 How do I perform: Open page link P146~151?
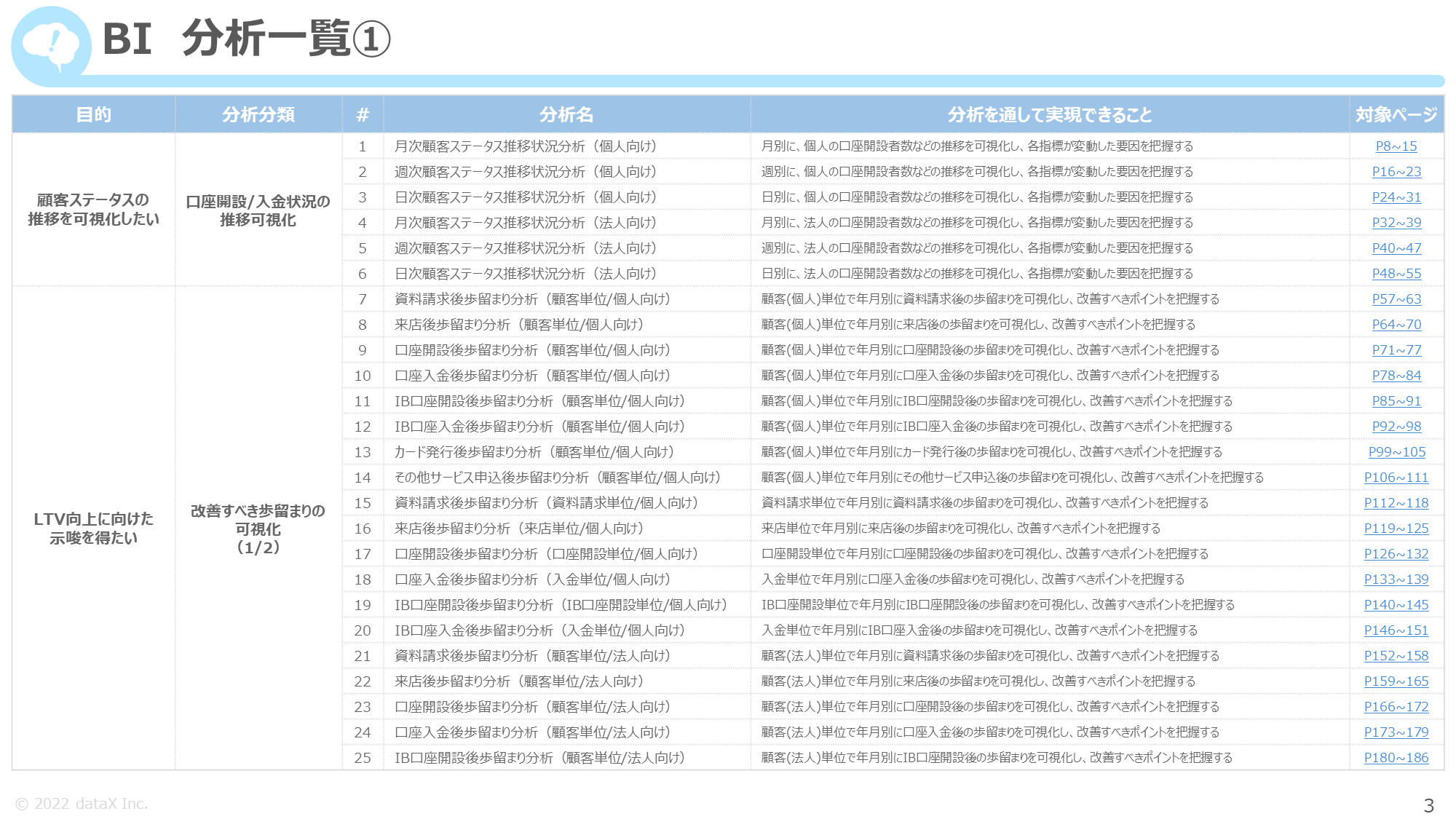1396,630
